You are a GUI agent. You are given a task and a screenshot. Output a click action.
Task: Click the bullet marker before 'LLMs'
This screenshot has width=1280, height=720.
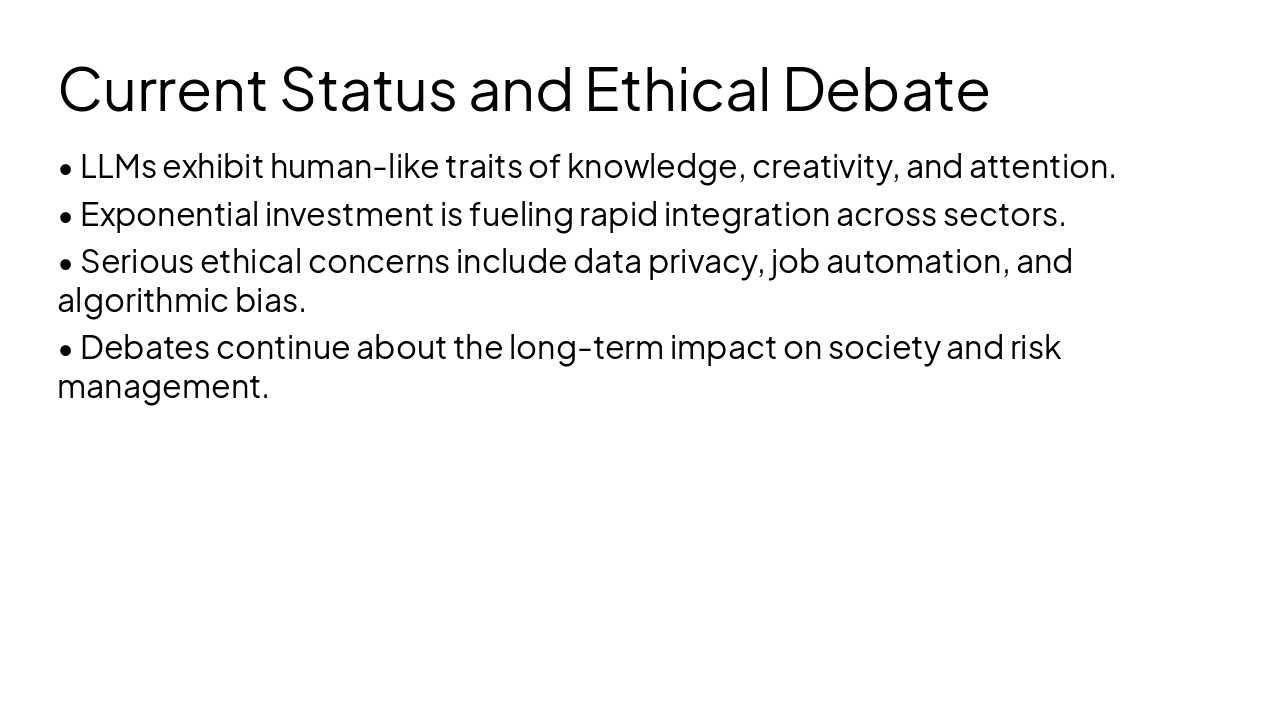(x=66, y=168)
